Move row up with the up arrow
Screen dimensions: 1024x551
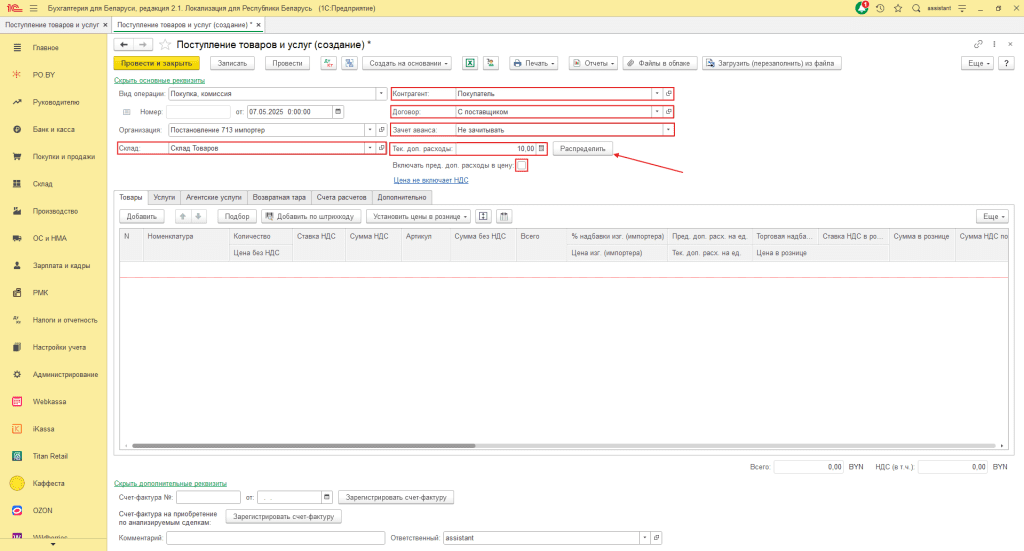[x=182, y=216]
